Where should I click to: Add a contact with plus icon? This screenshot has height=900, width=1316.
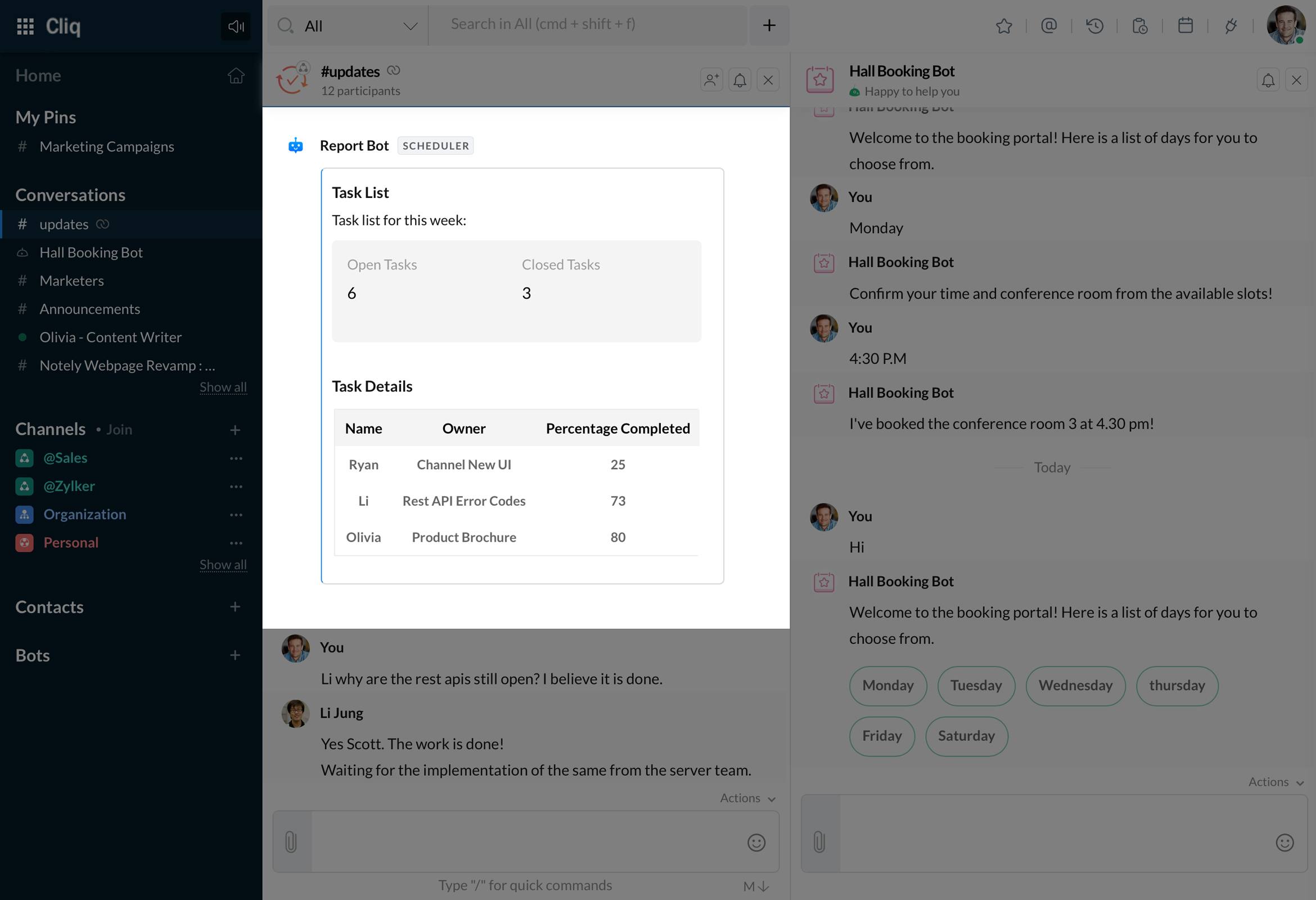click(235, 606)
